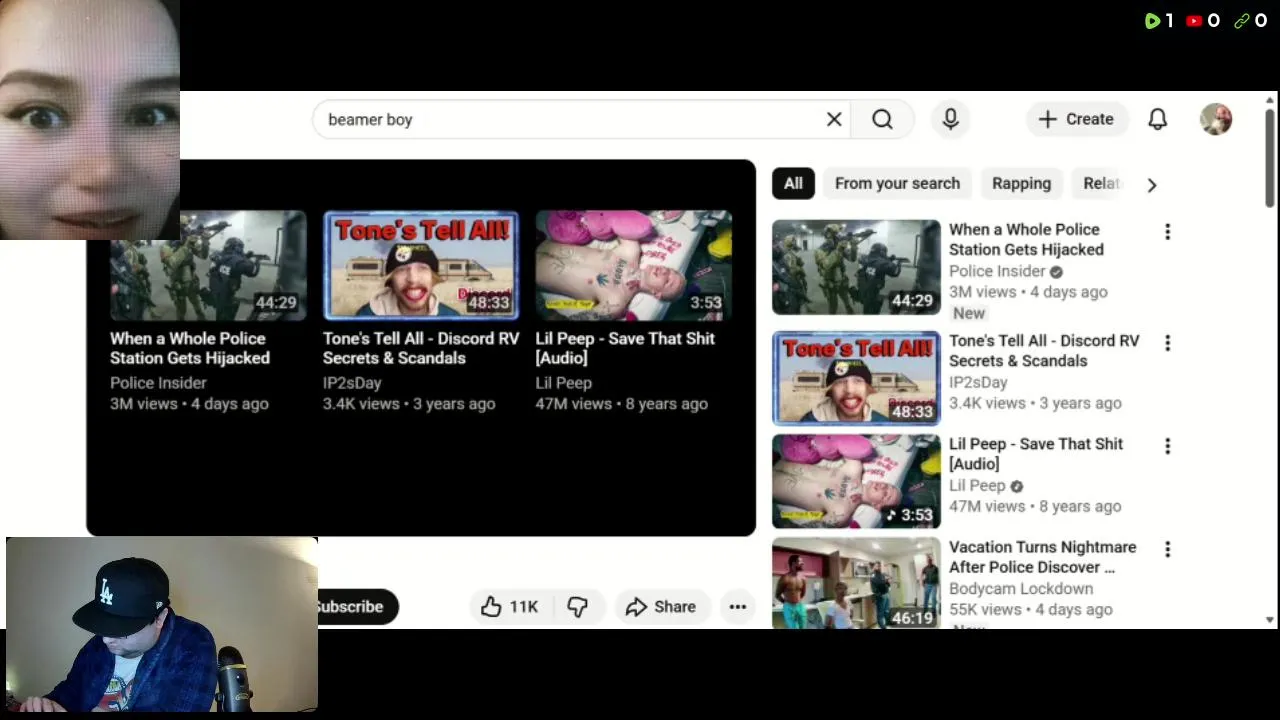The height and width of the screenshot is (720, 1280).
Task: Click end-screen 'Lil Peep' channel text
Action: [x=564, y=383]
